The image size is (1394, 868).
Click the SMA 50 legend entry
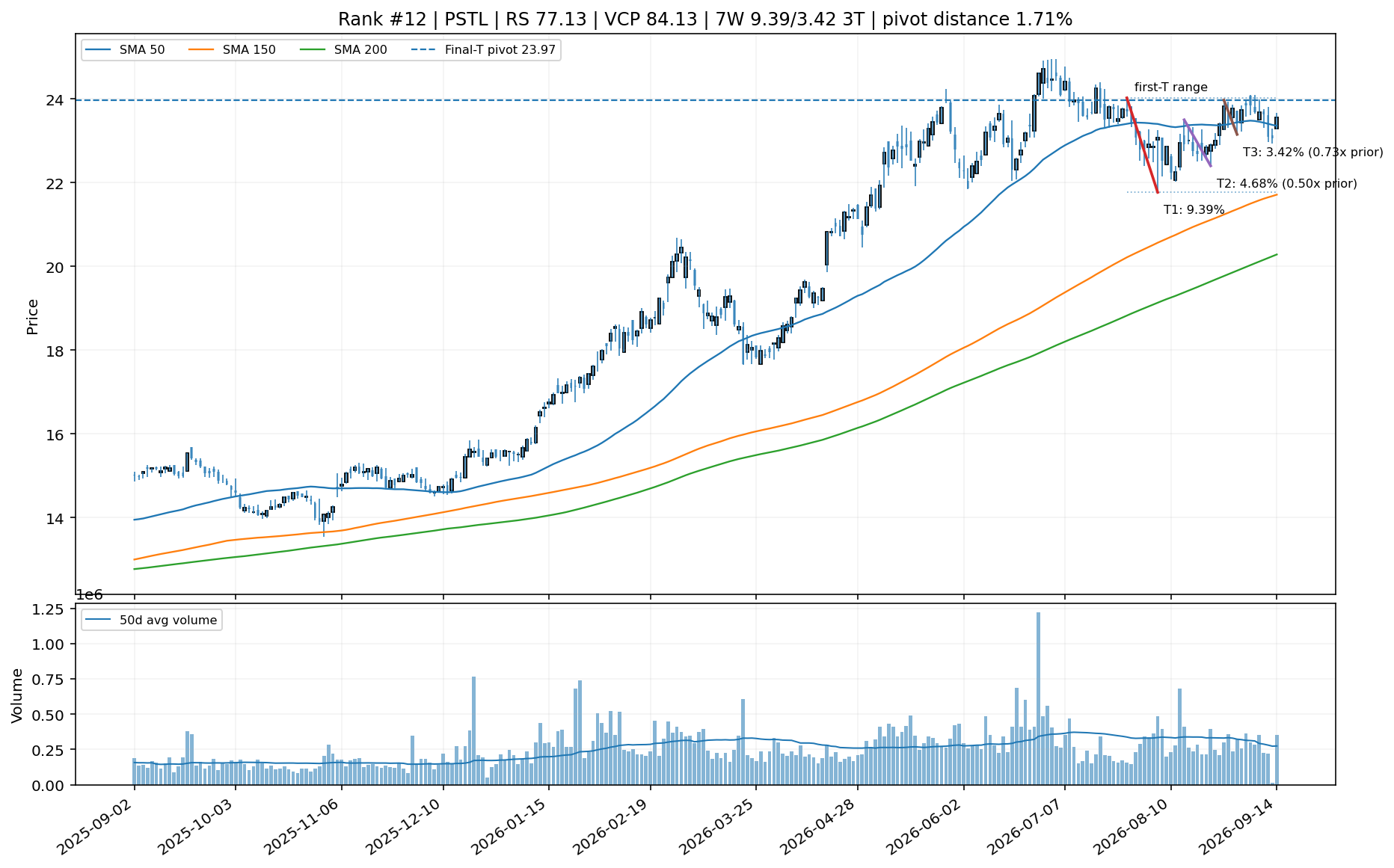[125, 50]
